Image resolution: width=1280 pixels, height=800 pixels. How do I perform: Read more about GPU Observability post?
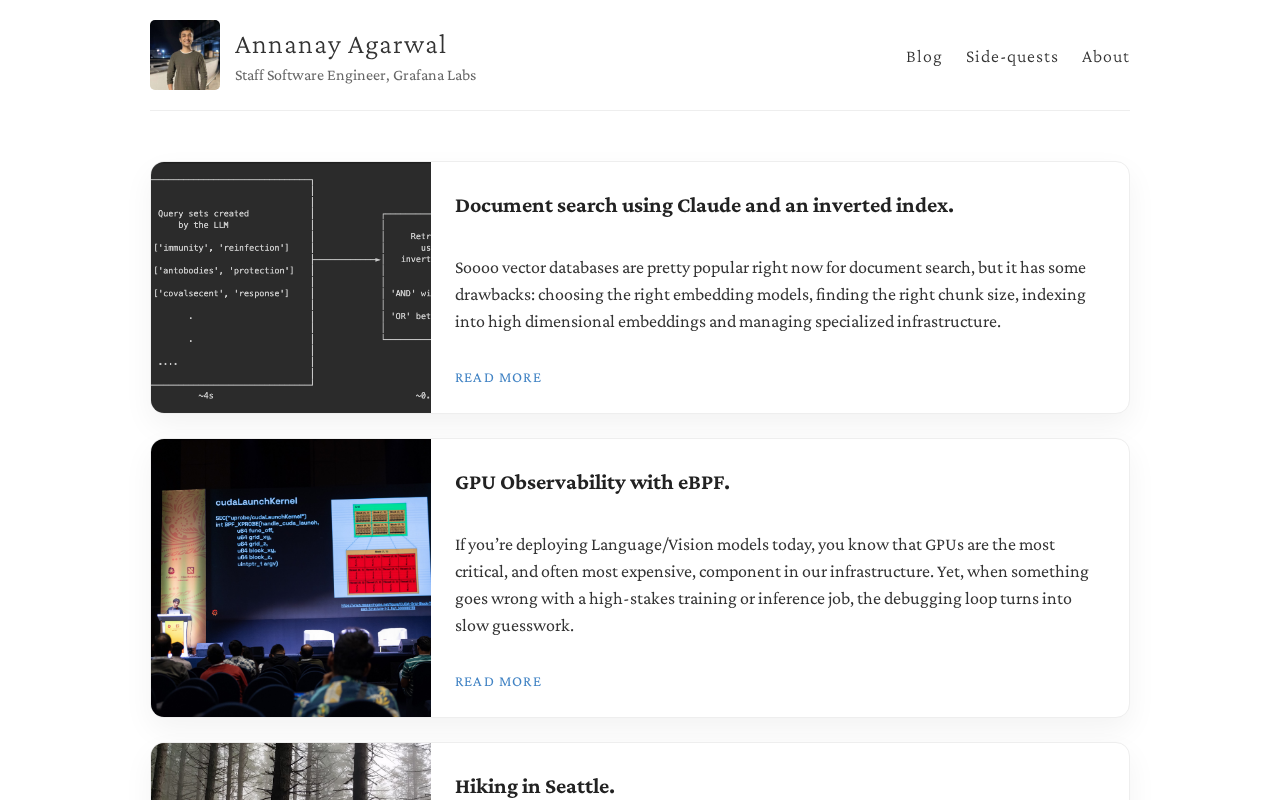pyautogui.click(x=498, y=681)
